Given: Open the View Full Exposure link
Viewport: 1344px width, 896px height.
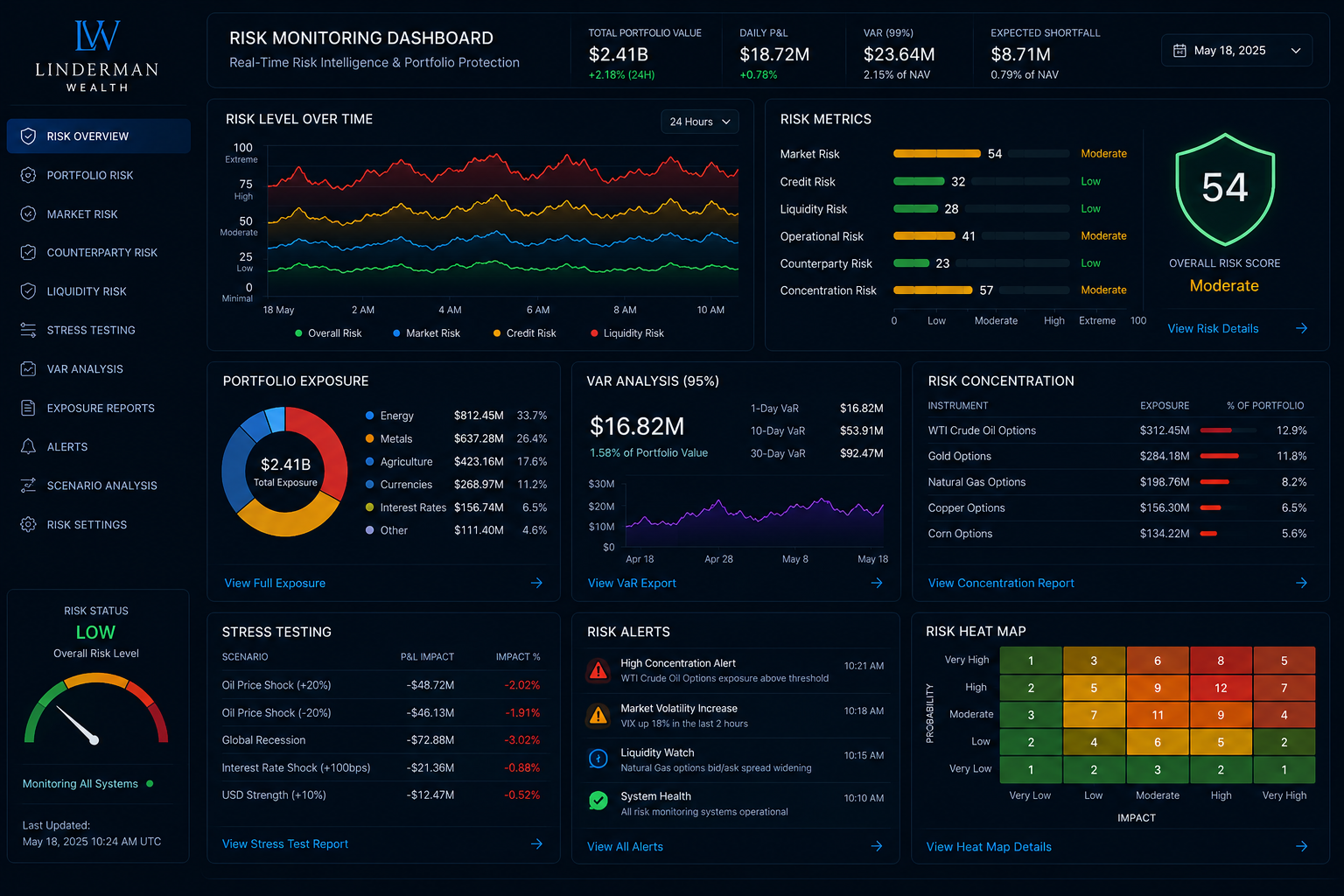Looking at the screenshot, I should (x=275, y=583).
